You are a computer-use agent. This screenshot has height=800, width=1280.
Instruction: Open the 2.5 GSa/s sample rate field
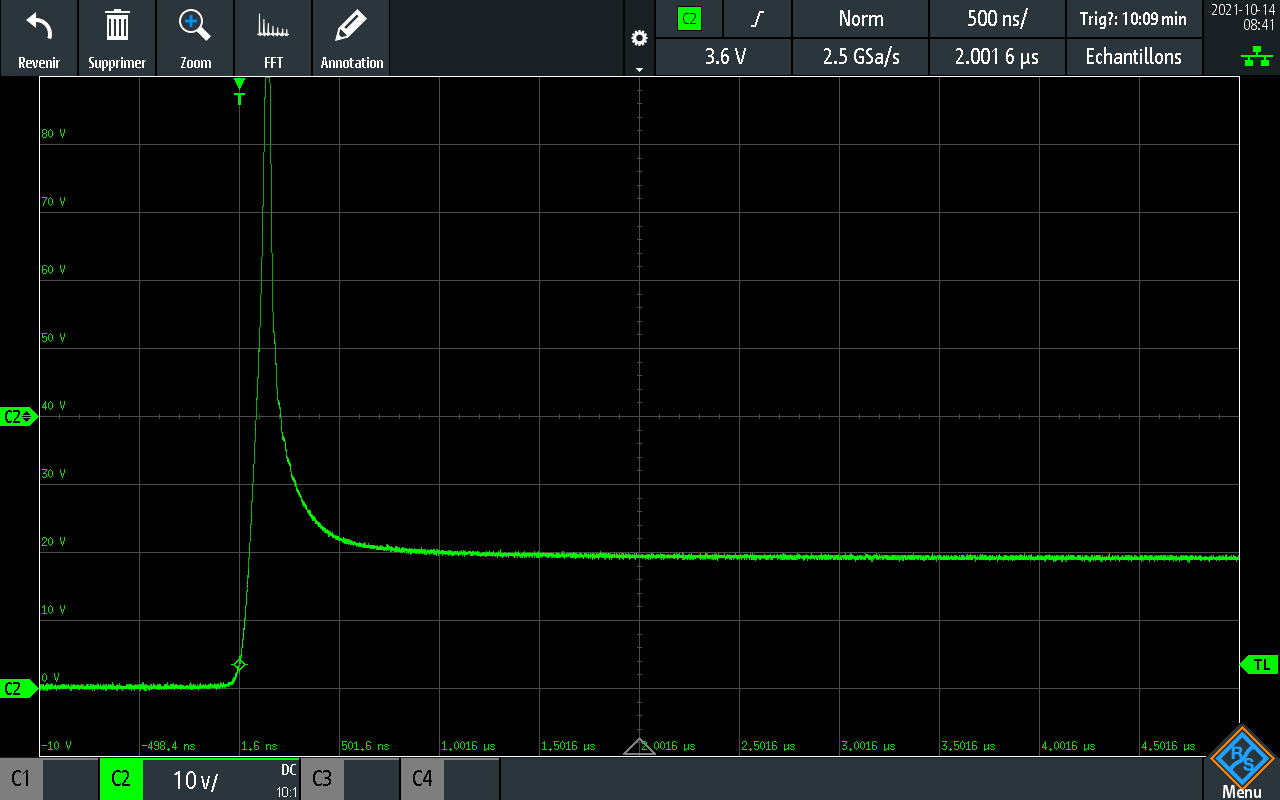click(x=860, y=57)
